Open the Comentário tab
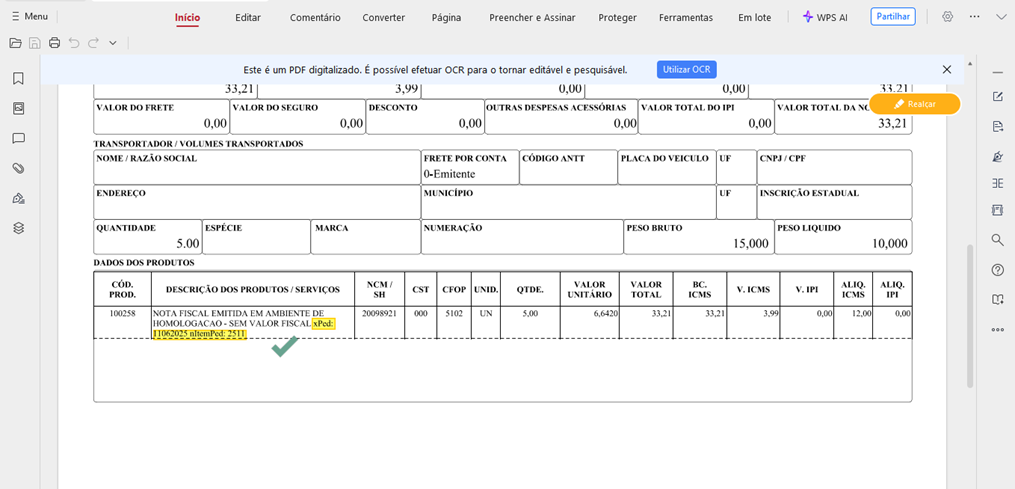Viewport: 1015px width, 489px height. point(315,17)
